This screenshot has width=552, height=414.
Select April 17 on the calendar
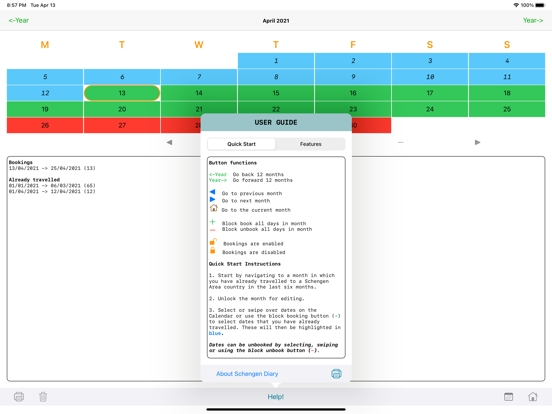coord(430,93)
